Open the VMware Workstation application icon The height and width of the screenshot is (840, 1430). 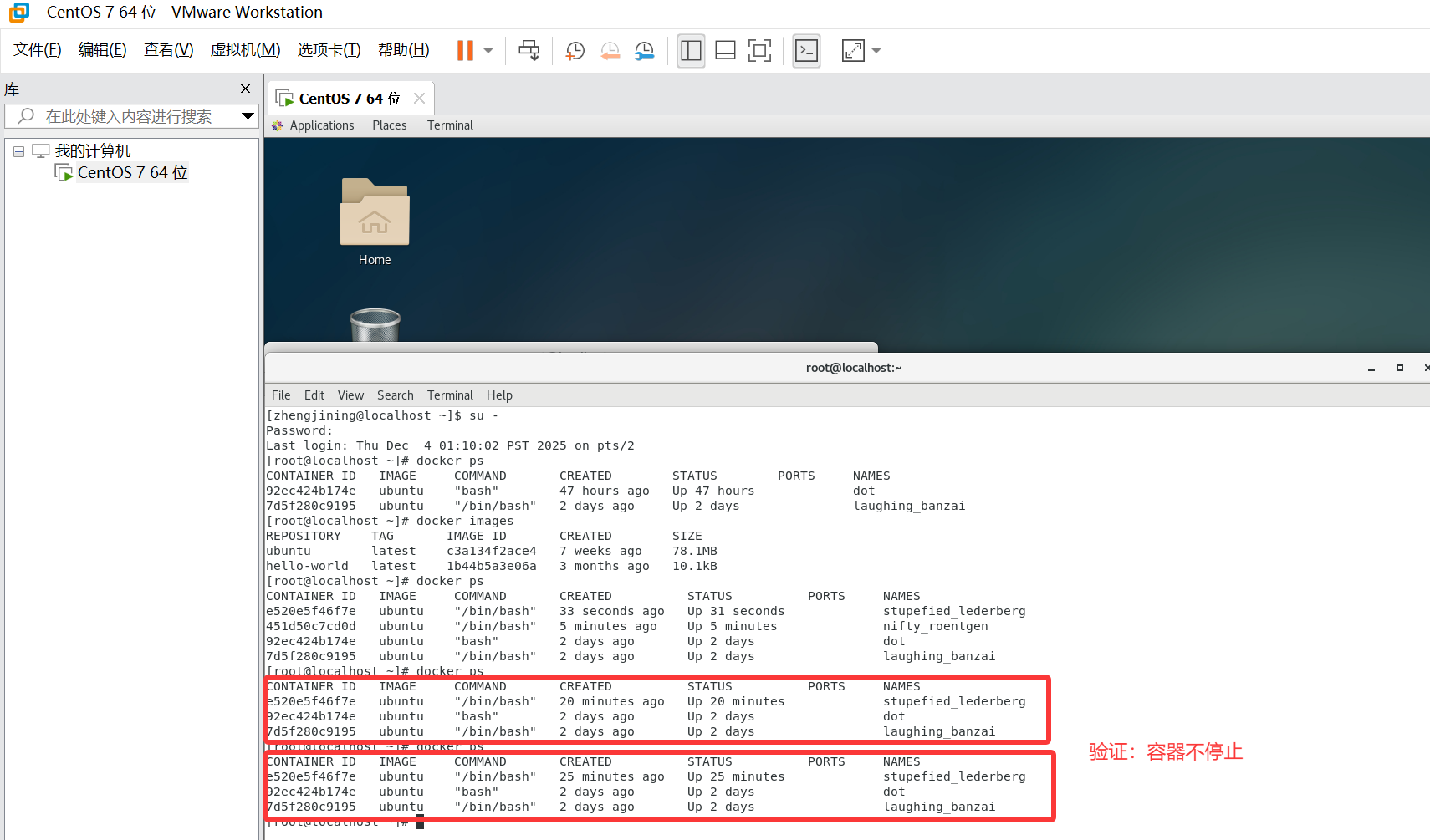click(x=18, y=12)
